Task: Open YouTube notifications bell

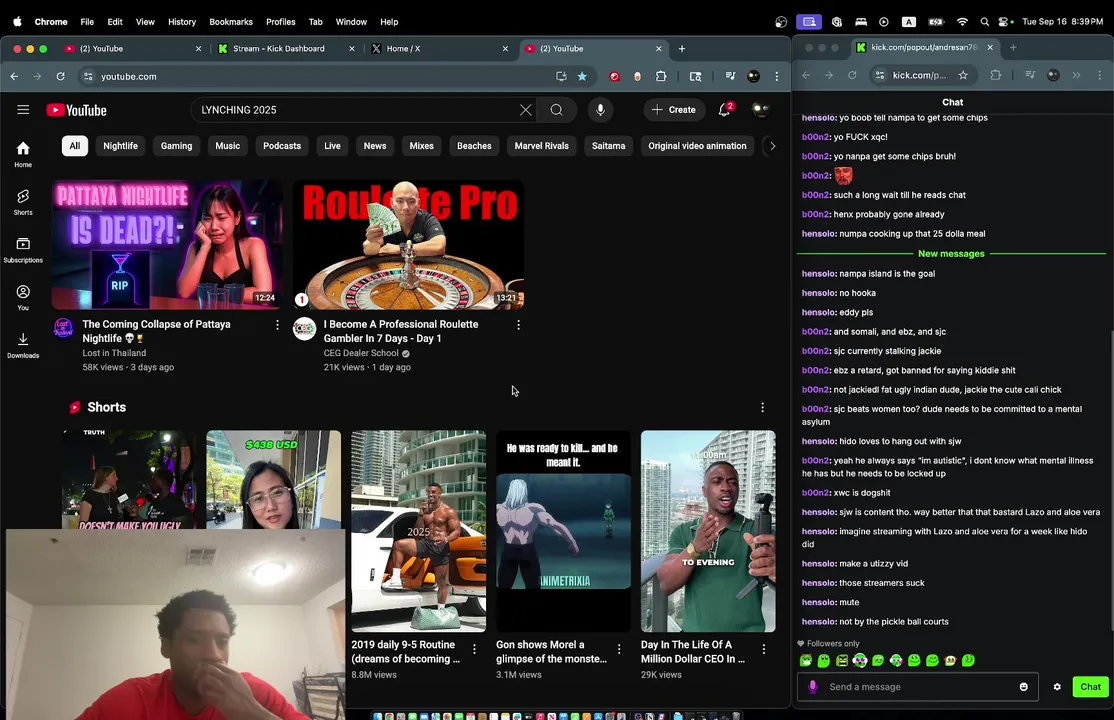Action: tap(724, 110)
